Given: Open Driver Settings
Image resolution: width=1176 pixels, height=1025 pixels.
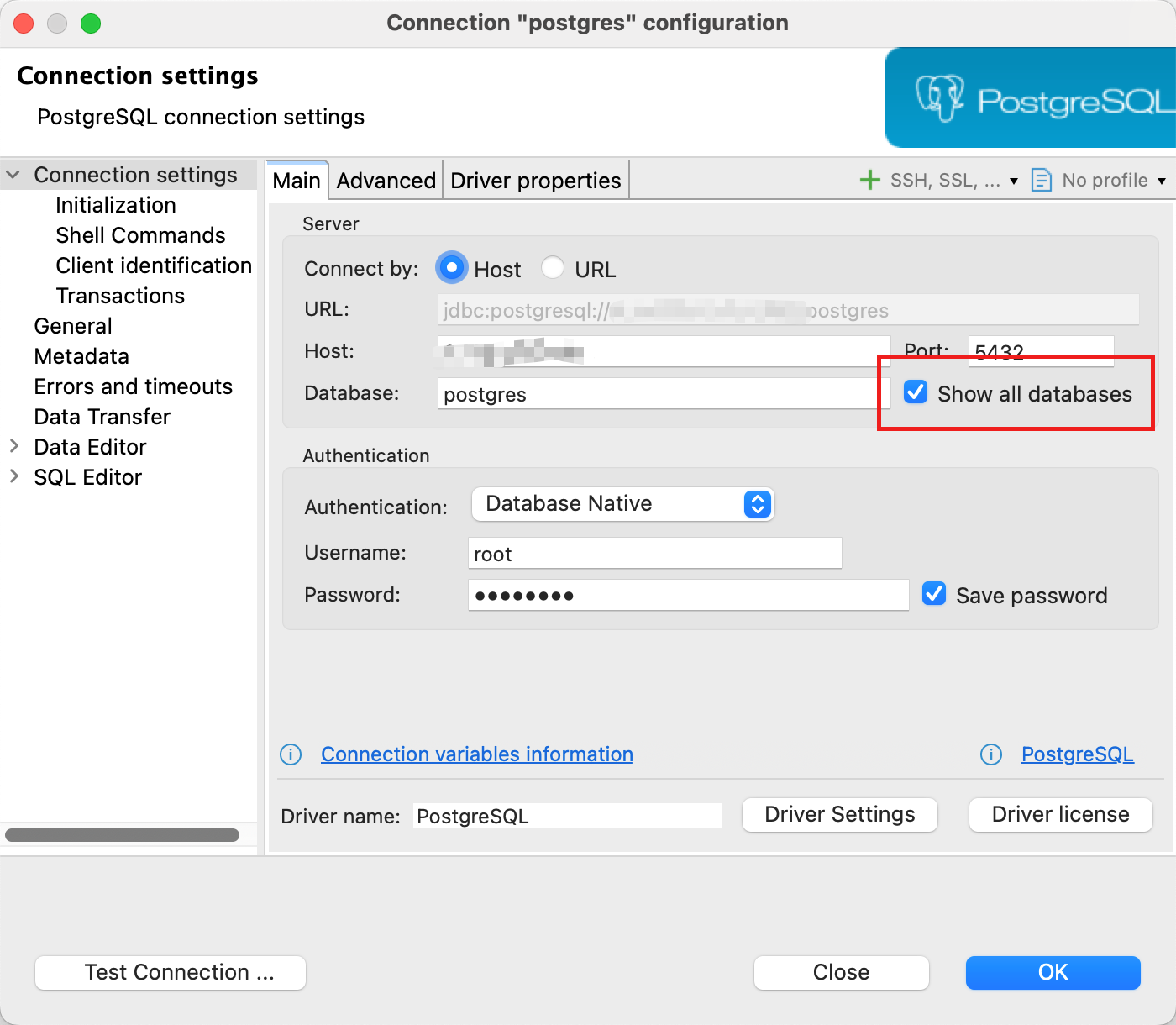Looking at the screenshot, I should (x=840, y=814).
